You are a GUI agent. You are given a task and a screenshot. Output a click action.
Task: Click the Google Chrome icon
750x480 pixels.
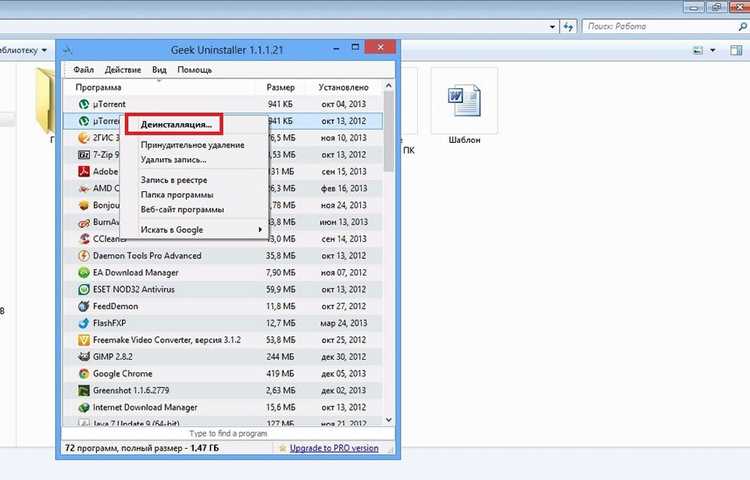(84, 373)
